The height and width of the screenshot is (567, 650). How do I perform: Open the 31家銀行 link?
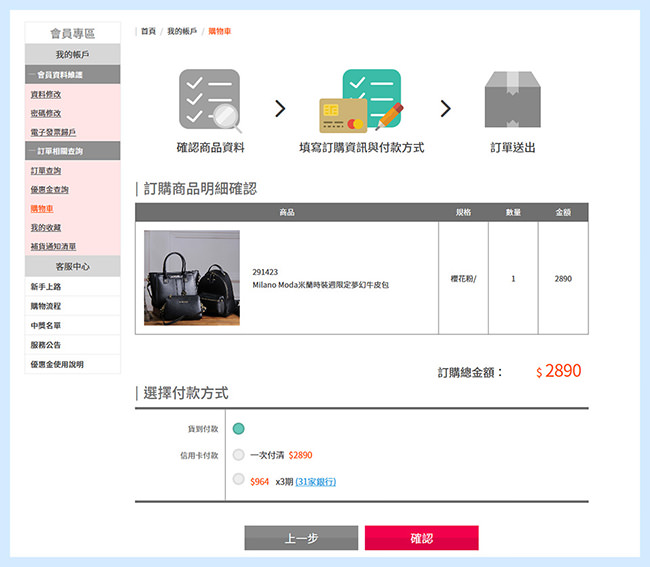(315, 482)
